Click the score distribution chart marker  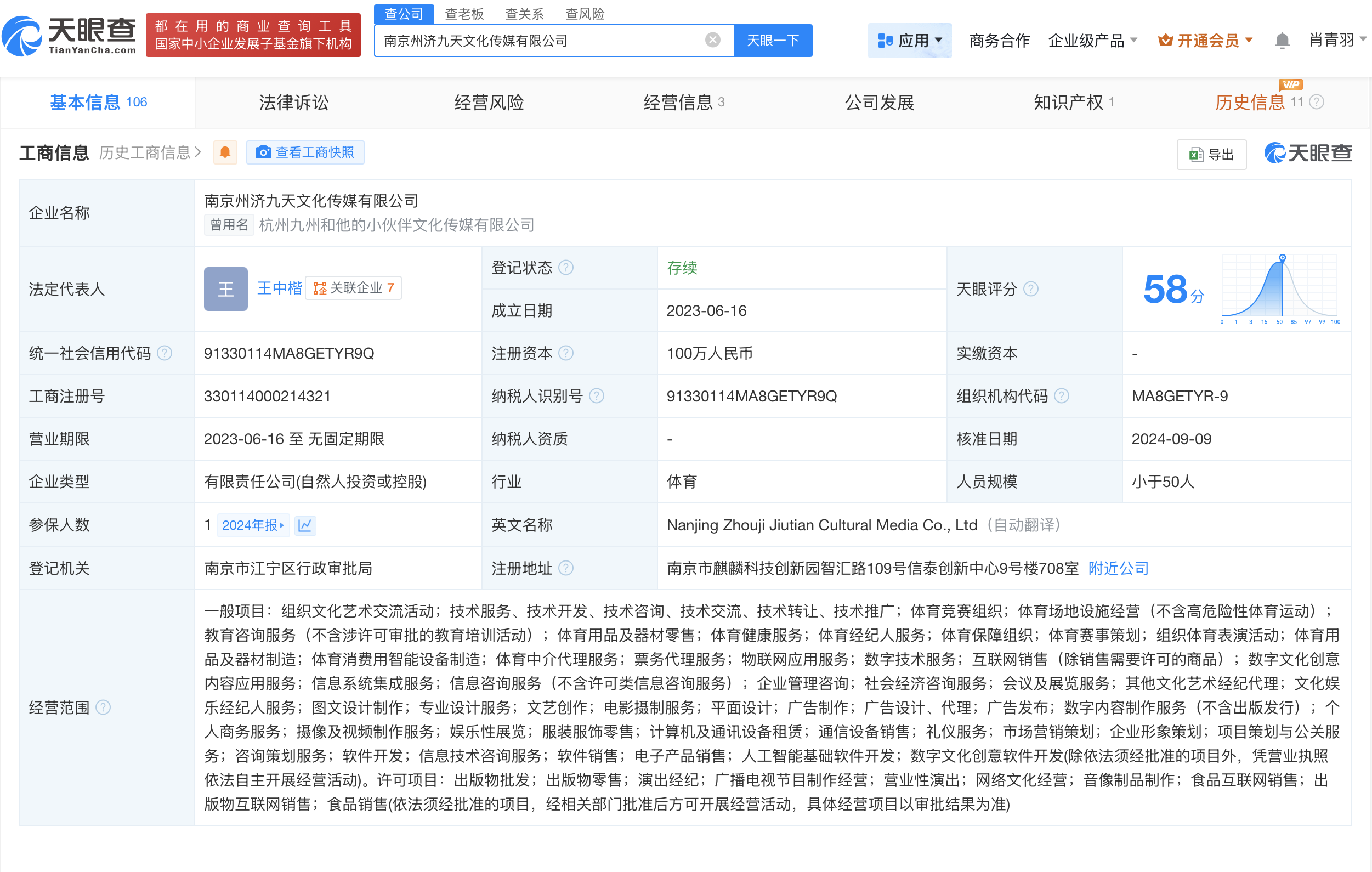(1282, 258)
